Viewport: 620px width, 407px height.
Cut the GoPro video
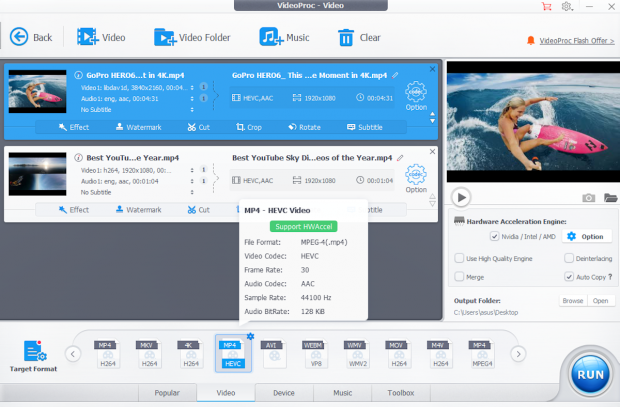[198, 127]
